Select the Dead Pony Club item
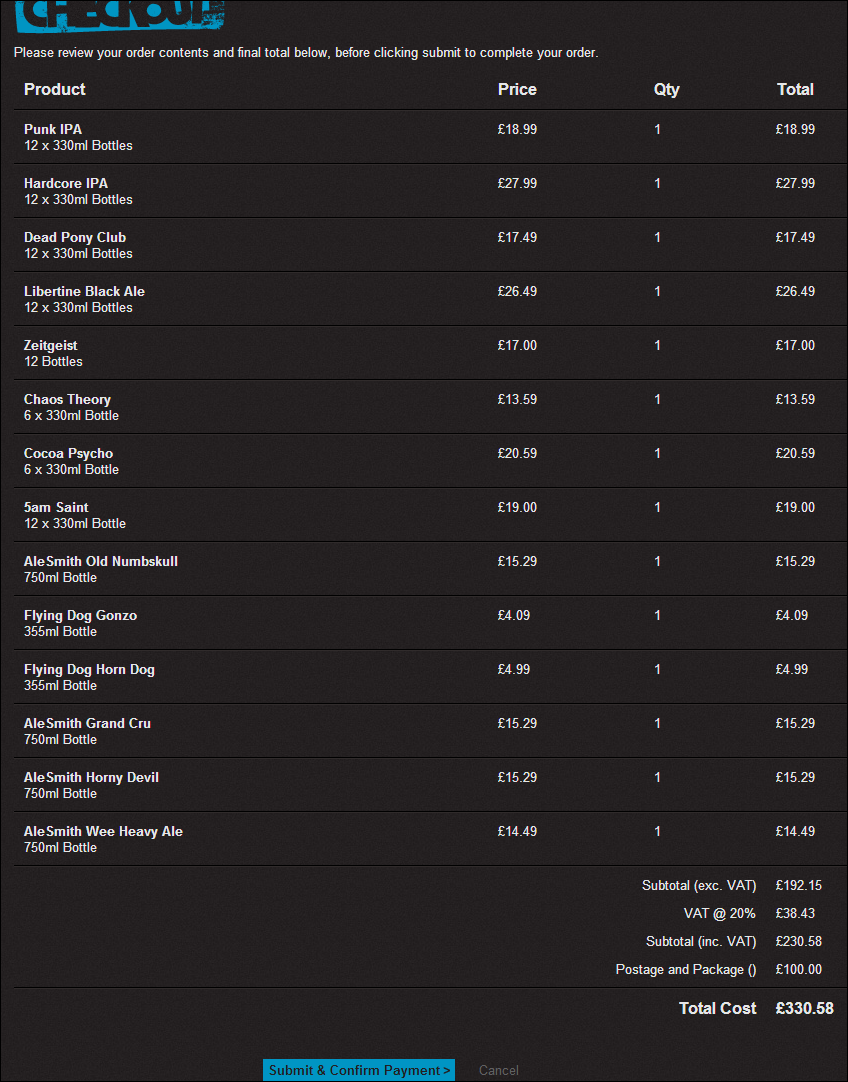Image resolution: width=848 pixels, height=1082 pixels. [75, 237]
